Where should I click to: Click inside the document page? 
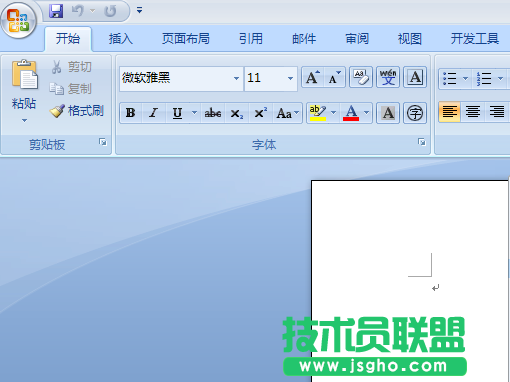click(x=410, y=281)
